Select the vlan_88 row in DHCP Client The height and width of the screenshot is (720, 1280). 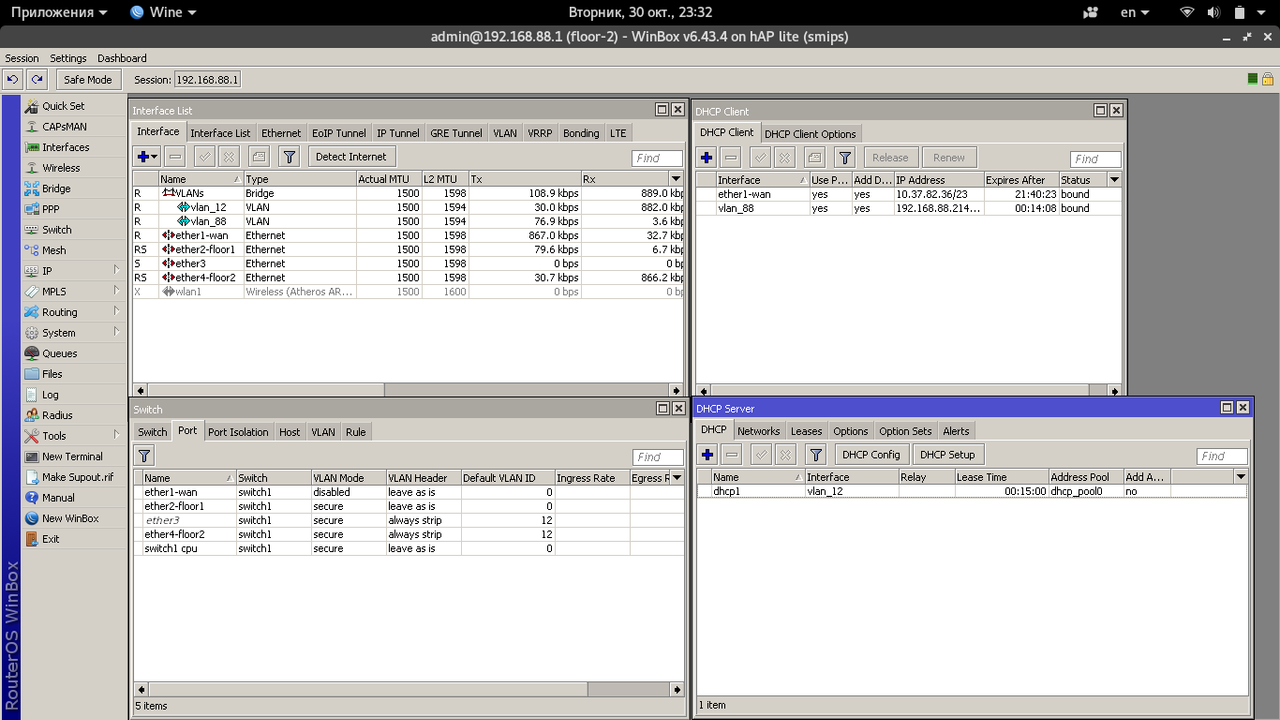[x=908, y=209]
